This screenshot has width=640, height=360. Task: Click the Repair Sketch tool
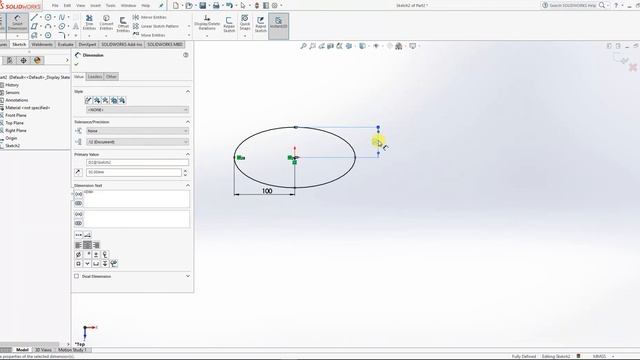point(229,24)
